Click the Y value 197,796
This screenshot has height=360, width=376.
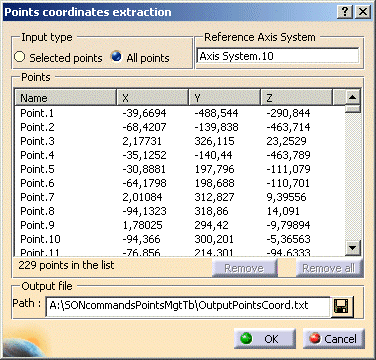click(x=215, y=169)
